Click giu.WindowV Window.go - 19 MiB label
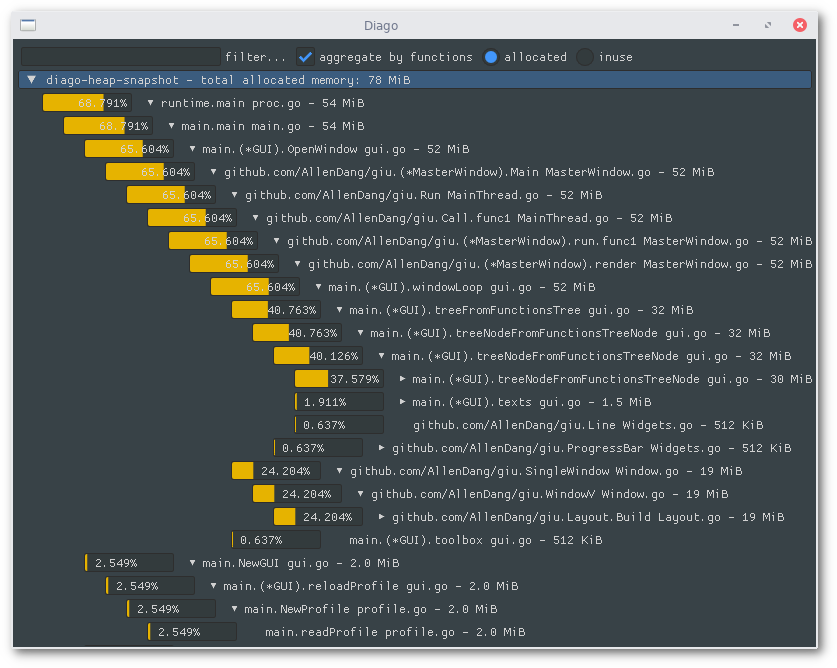The height and width of the screenshot is (668, 837). 550,494
